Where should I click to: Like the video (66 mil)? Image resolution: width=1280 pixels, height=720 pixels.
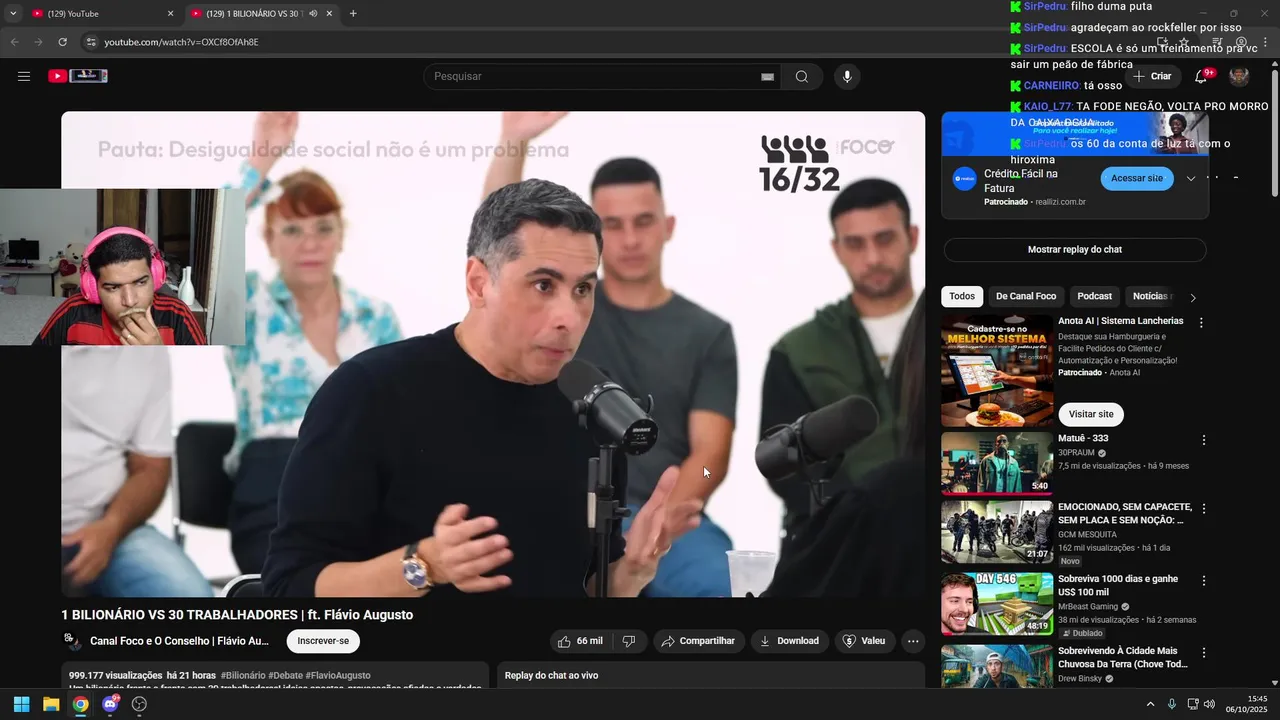[580, 641]
